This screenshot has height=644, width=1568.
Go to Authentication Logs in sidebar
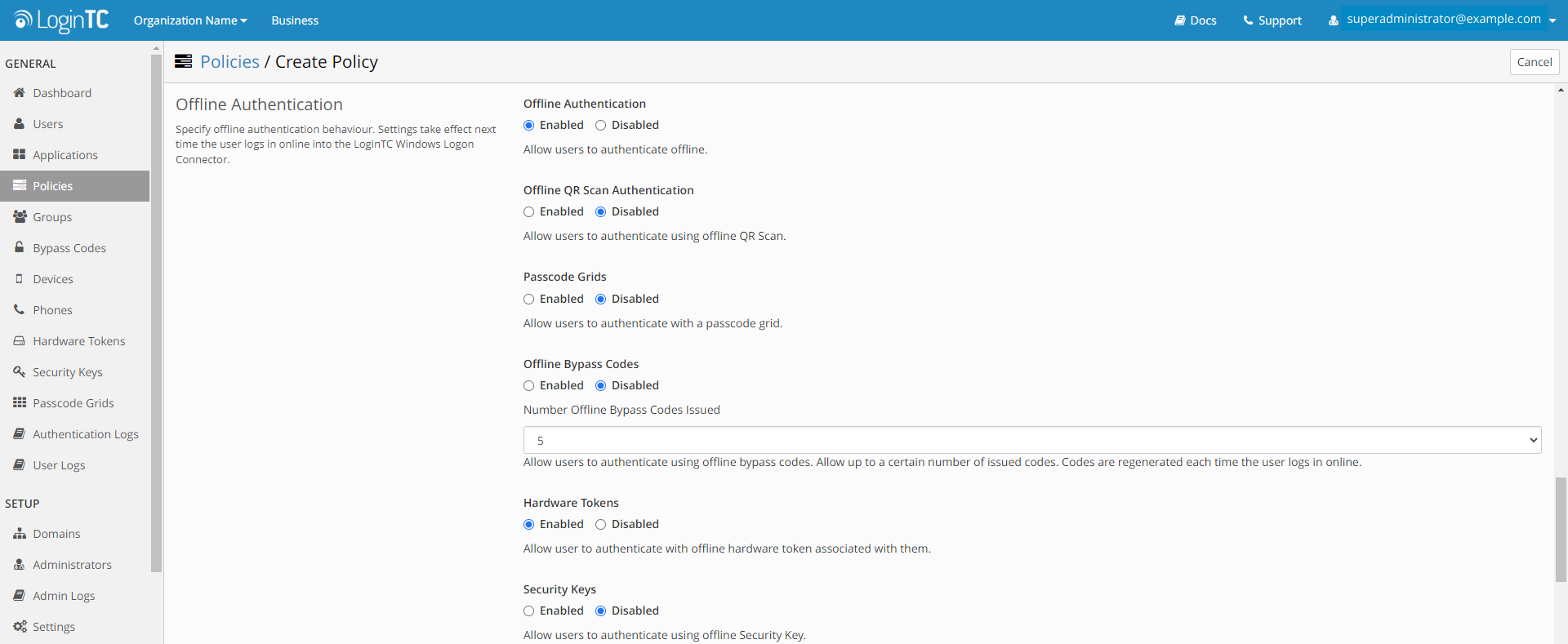pyautogui.click(x=85, y=434)
